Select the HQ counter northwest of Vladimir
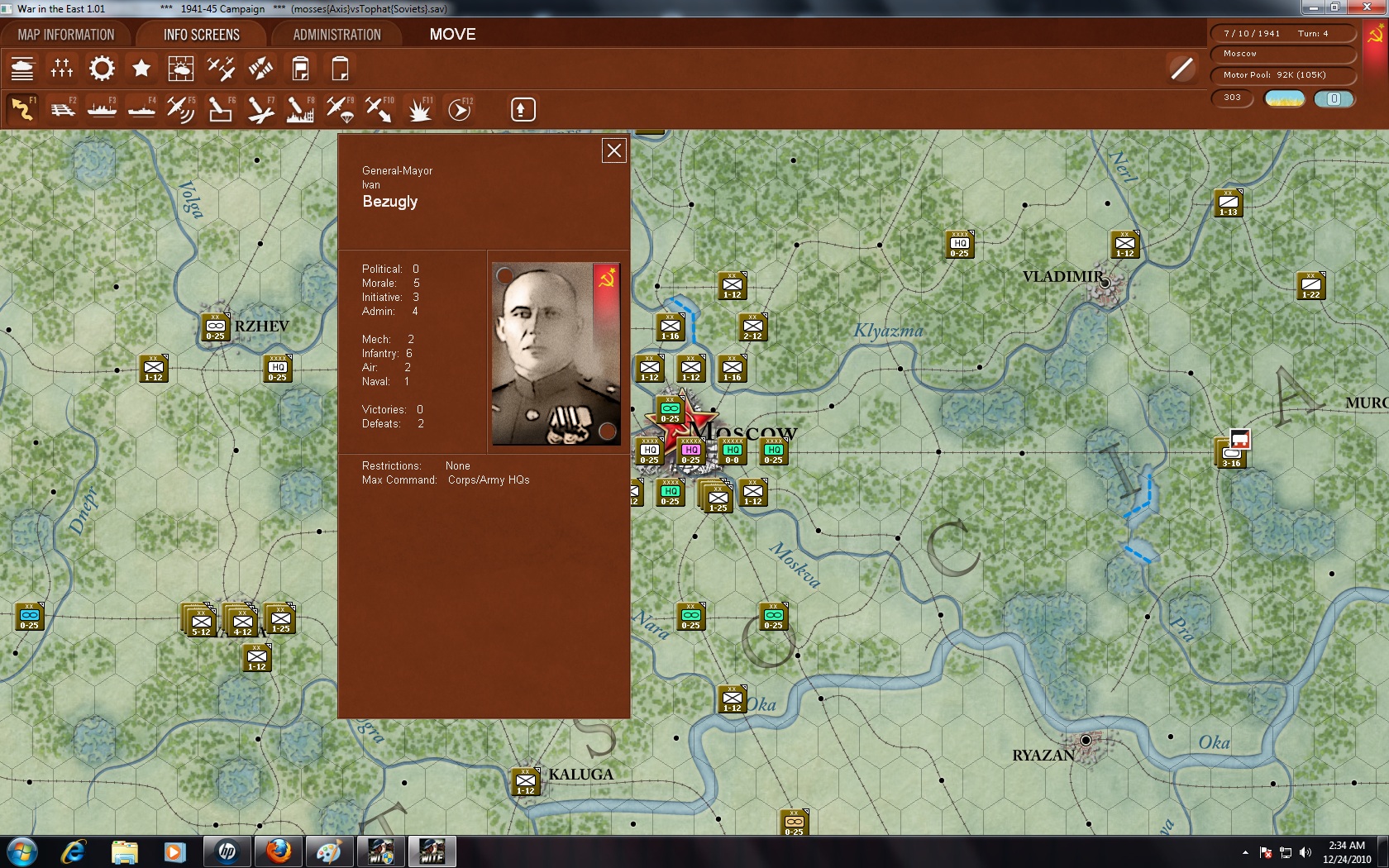This screenshot has width=1389, height=868. point(960,245)
